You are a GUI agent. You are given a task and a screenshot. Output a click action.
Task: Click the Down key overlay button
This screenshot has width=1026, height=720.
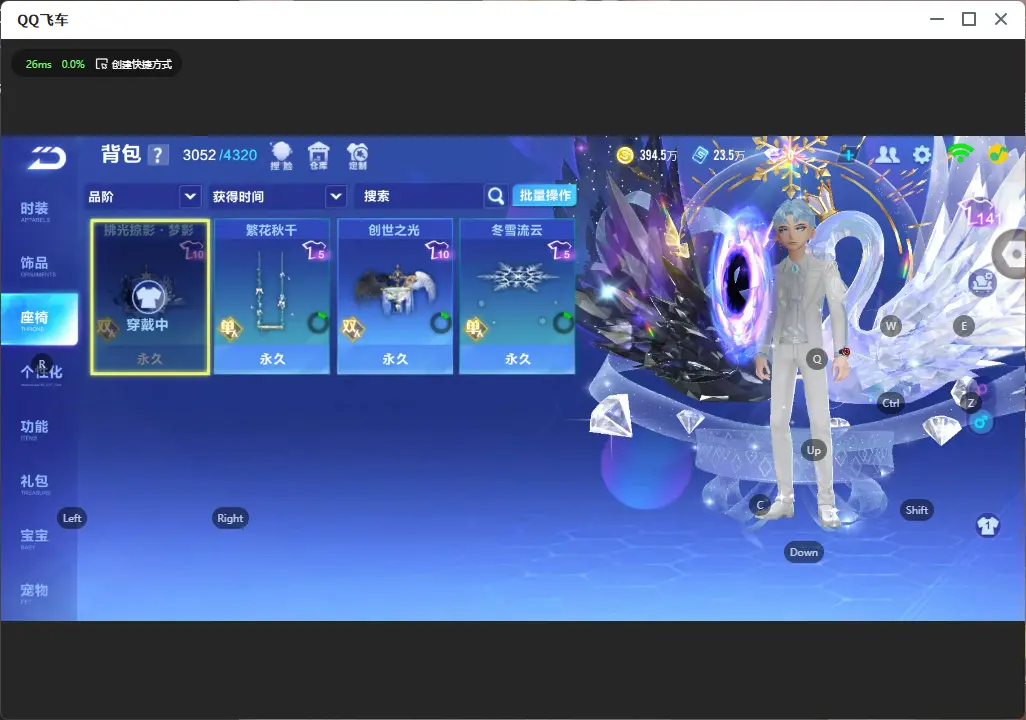pos(804,552)
